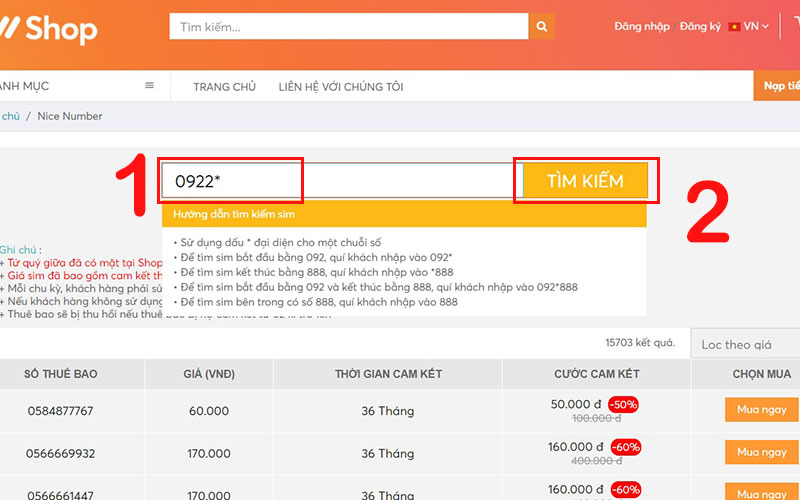Click Mua ngay for number 0584877767
The width and height of the screenshot is (800, 500).
coord(762,410)
